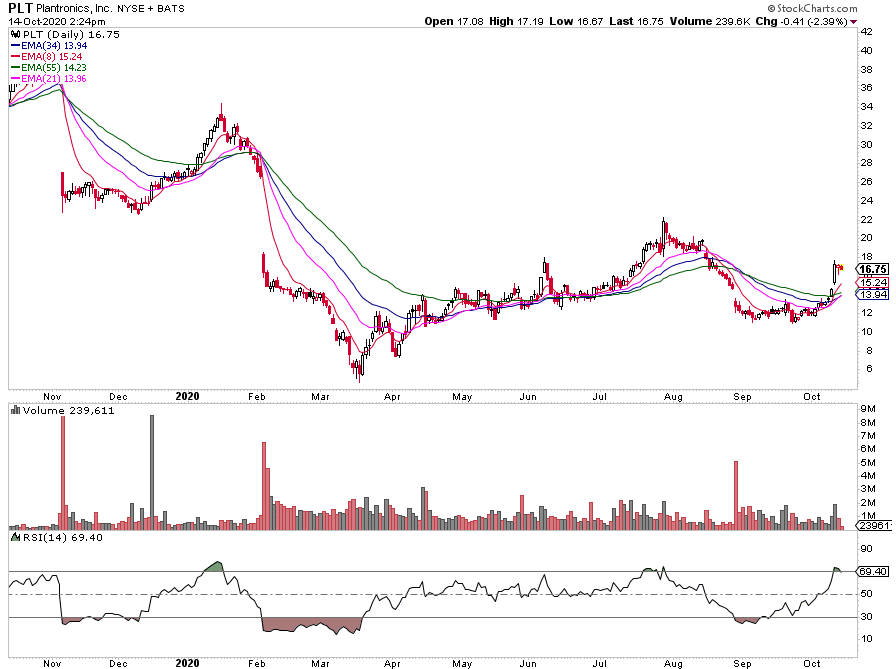Click the 5M volume axis label
The width and height of the screenshot is (896, 669).
point(868,462)
